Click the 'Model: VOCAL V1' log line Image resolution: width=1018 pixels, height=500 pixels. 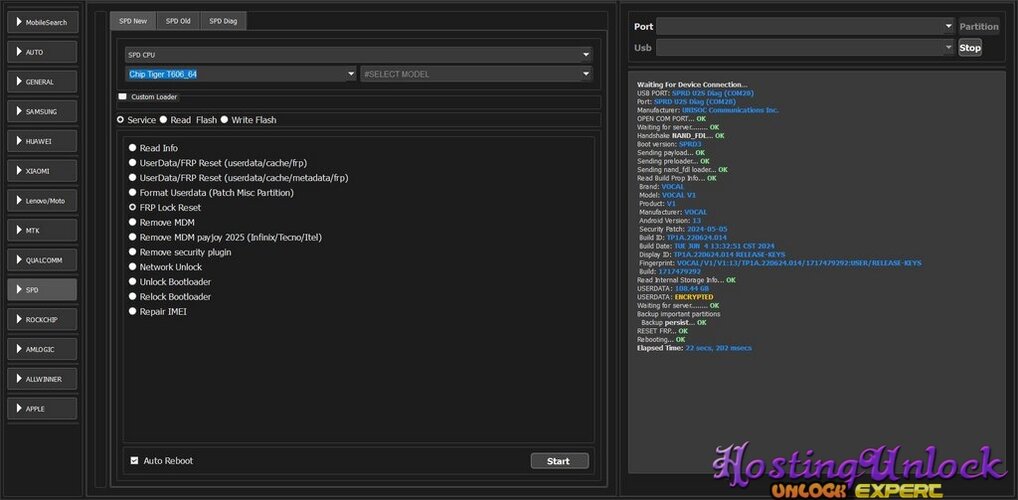tap(667, 195)
